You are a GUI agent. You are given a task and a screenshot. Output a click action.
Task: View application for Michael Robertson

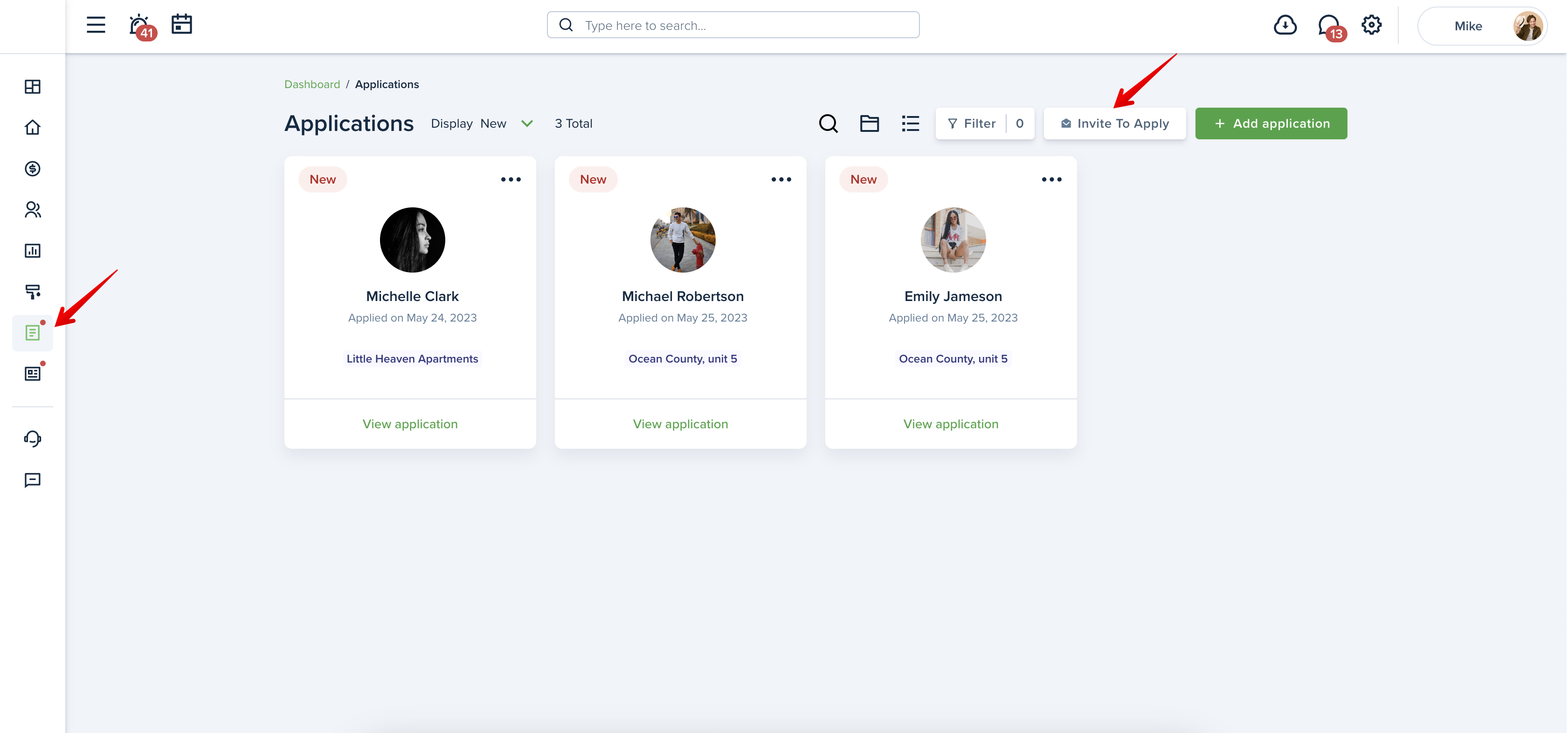coord(680,424)
